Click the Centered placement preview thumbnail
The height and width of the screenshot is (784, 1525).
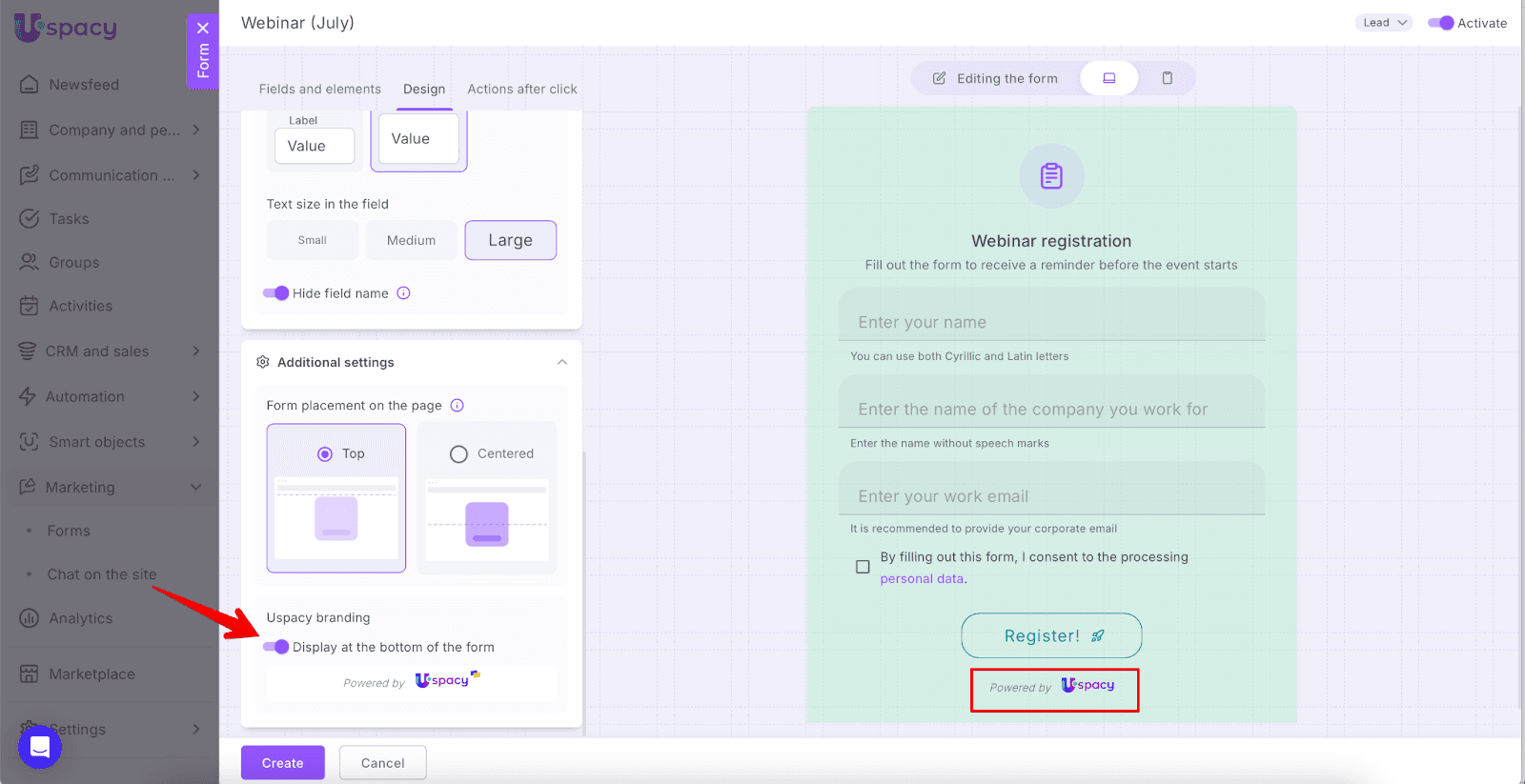[x=487, y=520]
